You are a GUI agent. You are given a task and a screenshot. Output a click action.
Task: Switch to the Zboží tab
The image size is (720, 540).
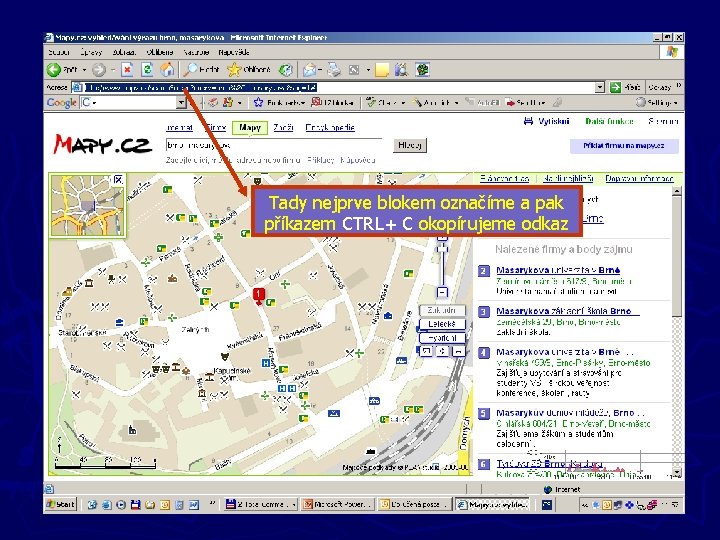pyautogui.click(x=283, y=128)
